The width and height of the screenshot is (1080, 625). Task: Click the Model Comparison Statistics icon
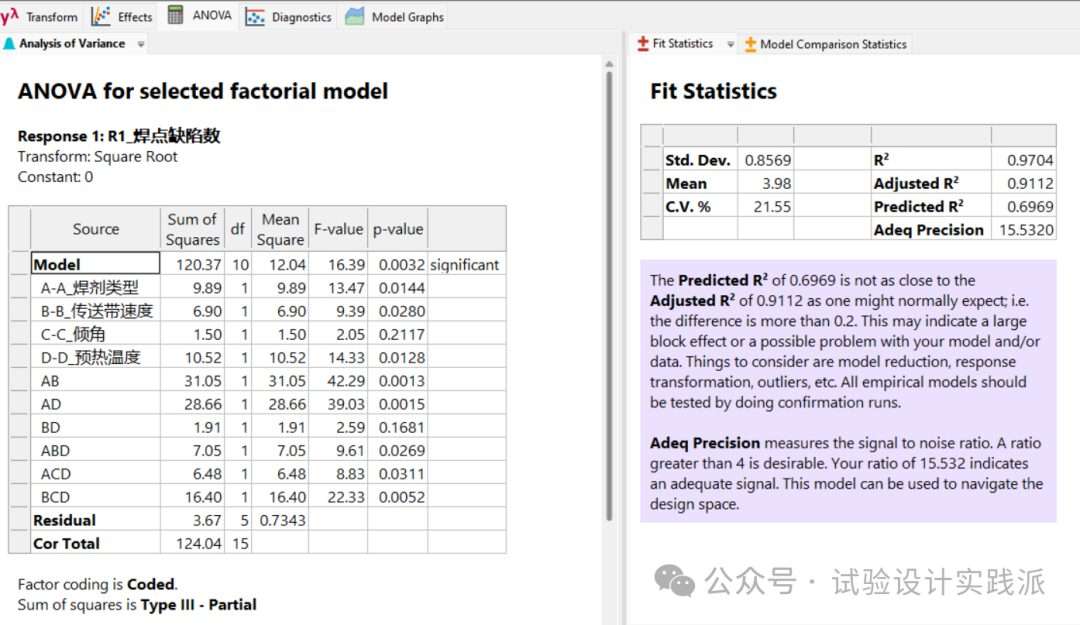click(750, 44)
